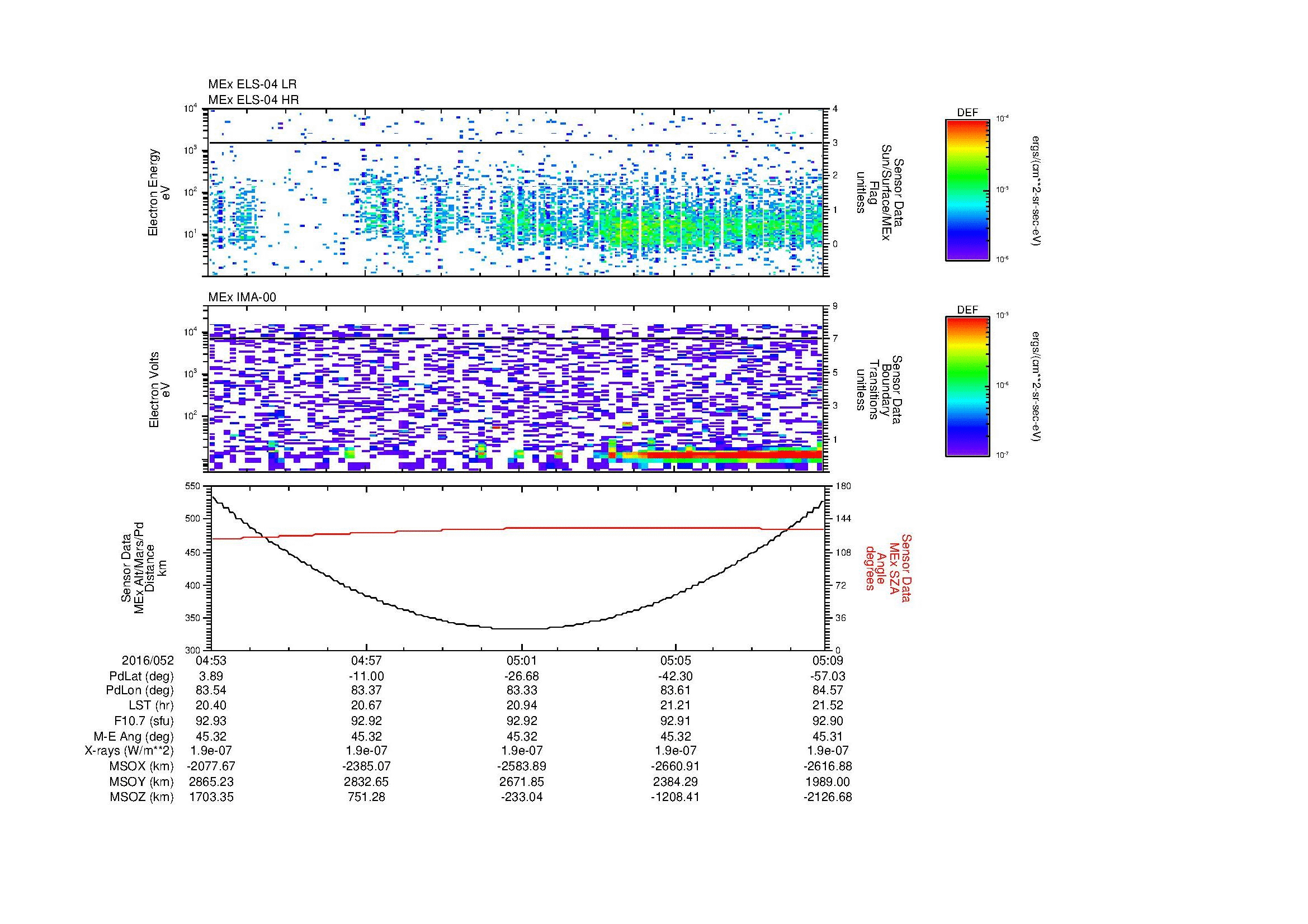Click the MSOZ value -2126.68
Screen dimensions: 1308x924
[x=828, y=797]
